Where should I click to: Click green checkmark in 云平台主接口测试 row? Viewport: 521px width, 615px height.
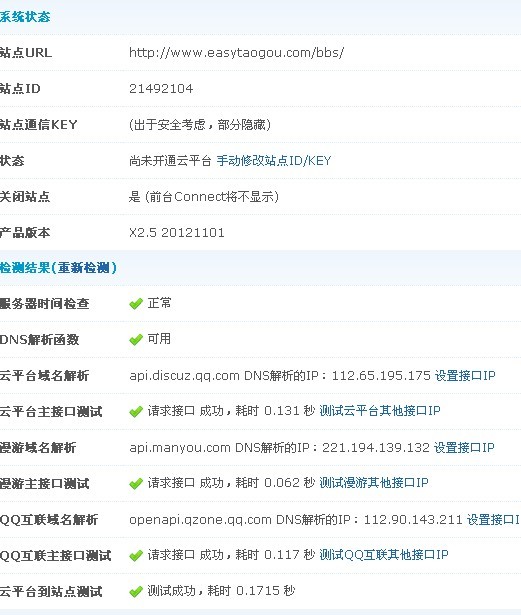coord(136,412)
